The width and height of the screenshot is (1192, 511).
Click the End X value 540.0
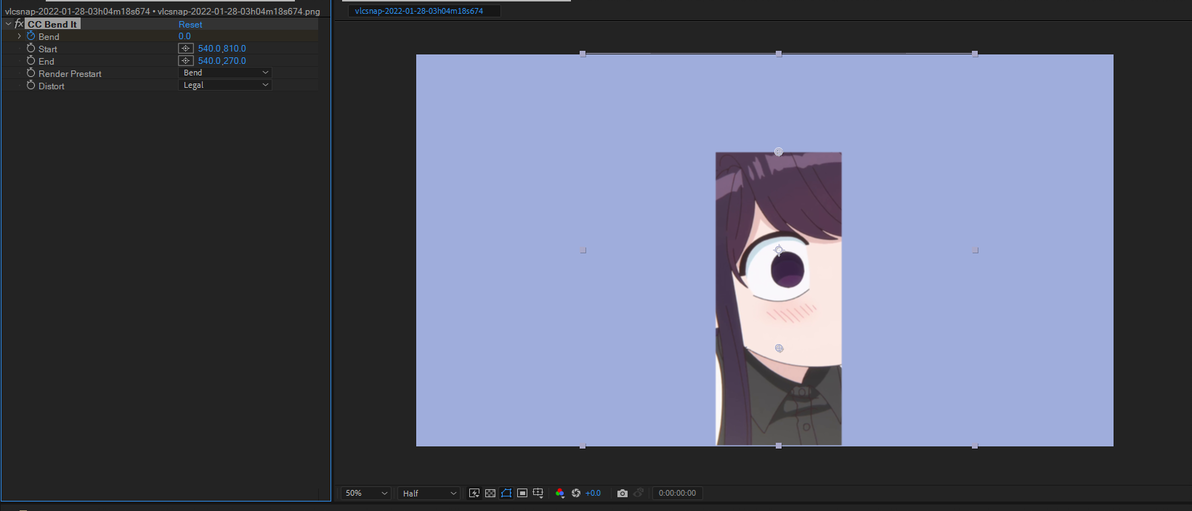(x=208, y=61)
